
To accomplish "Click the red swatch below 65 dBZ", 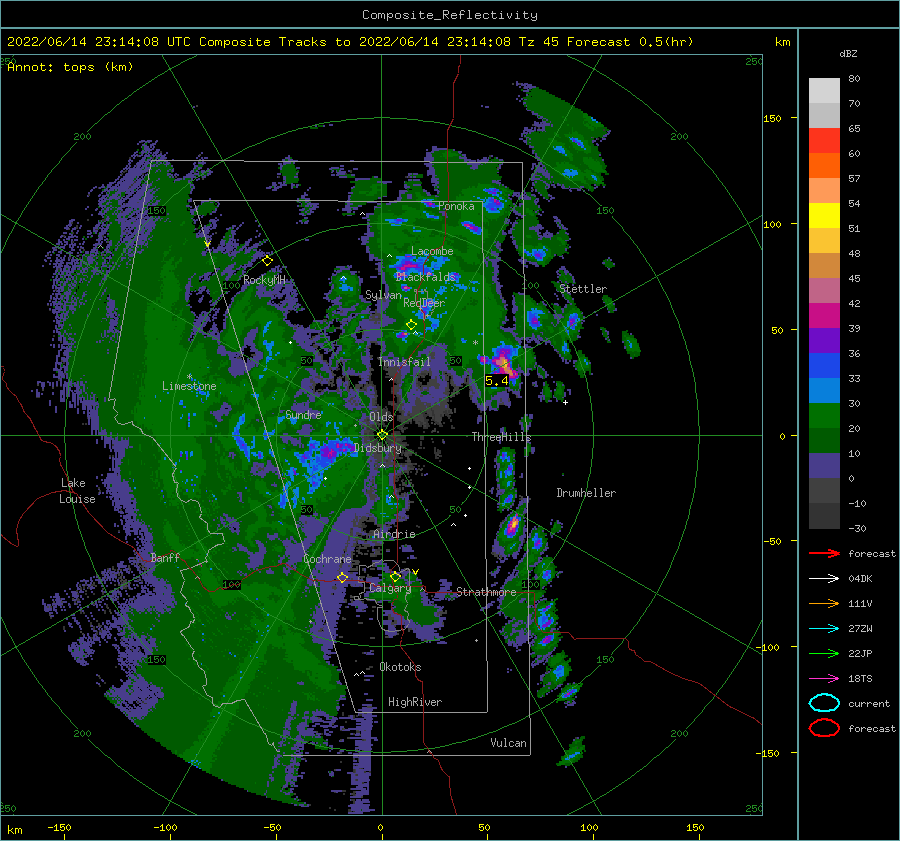I will pos(824,141).
